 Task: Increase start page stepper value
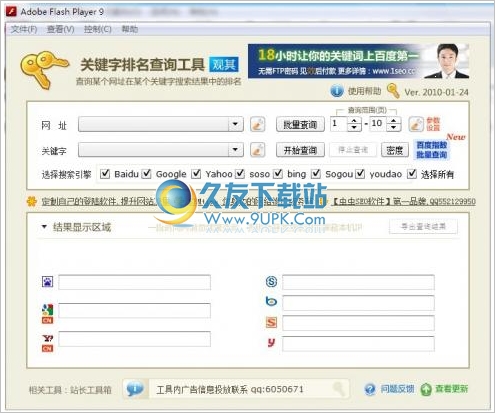click(354, 121)
